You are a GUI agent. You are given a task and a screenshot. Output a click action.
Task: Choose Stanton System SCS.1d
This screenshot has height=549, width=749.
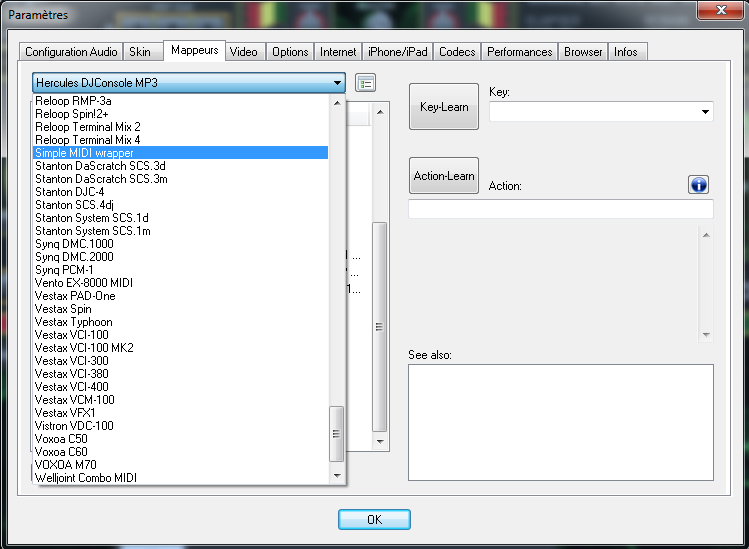[x=181, y=218]
